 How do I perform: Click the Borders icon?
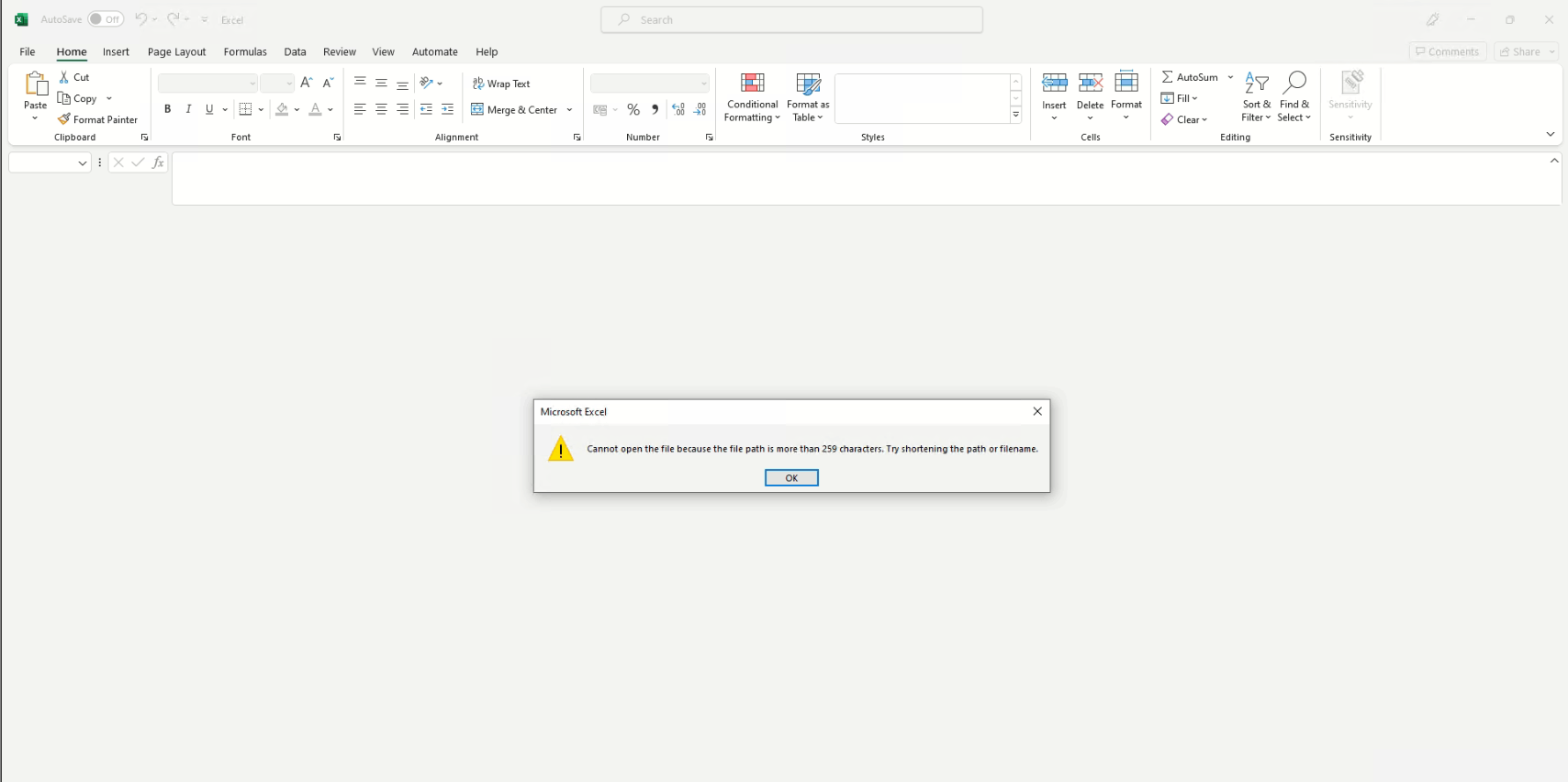(245, 109)
